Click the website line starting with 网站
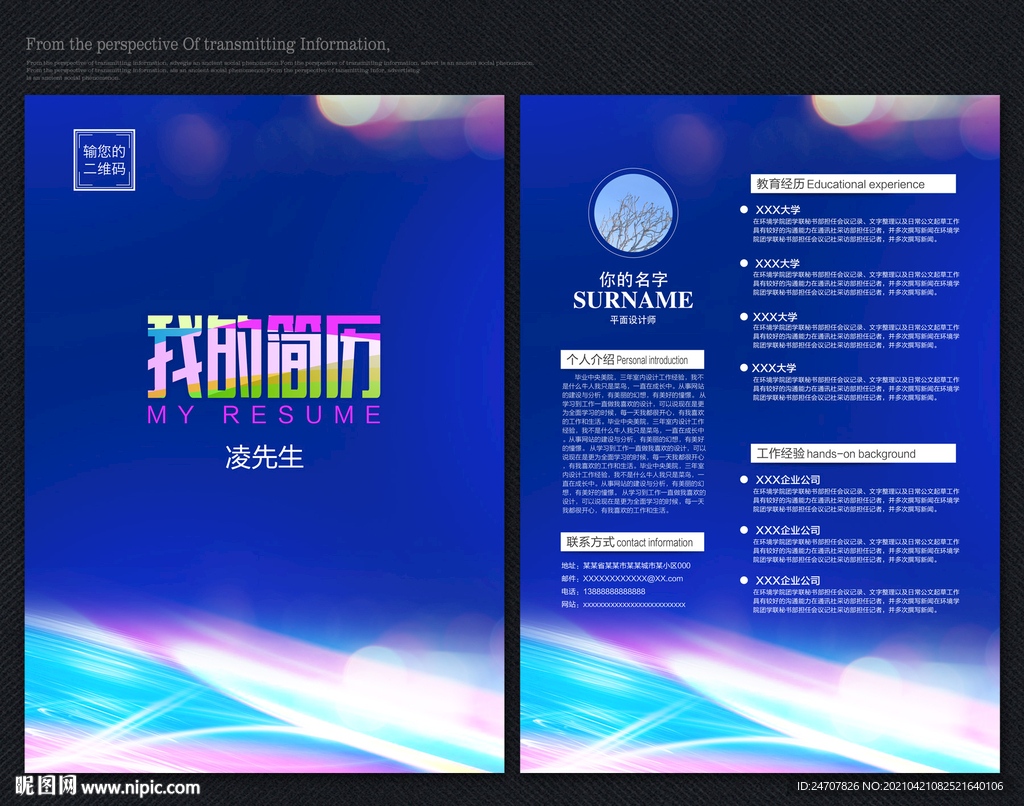The width and height of the screenshot is (1024, 806). 623,605
